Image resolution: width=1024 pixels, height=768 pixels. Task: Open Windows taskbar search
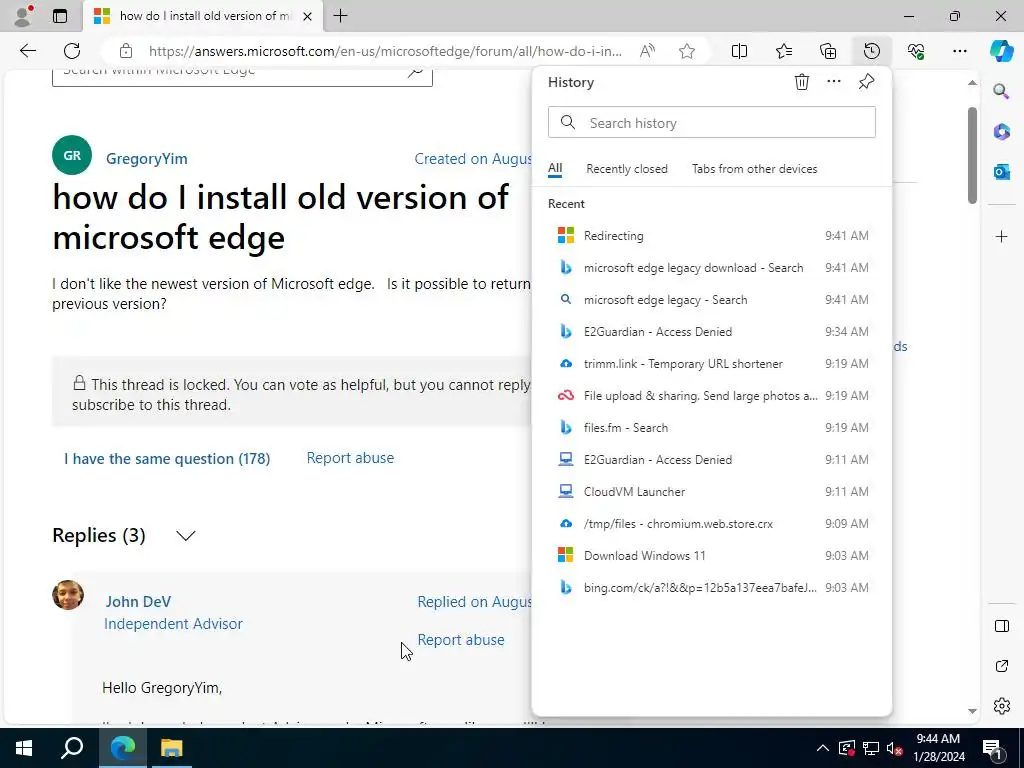click(72, 748)
